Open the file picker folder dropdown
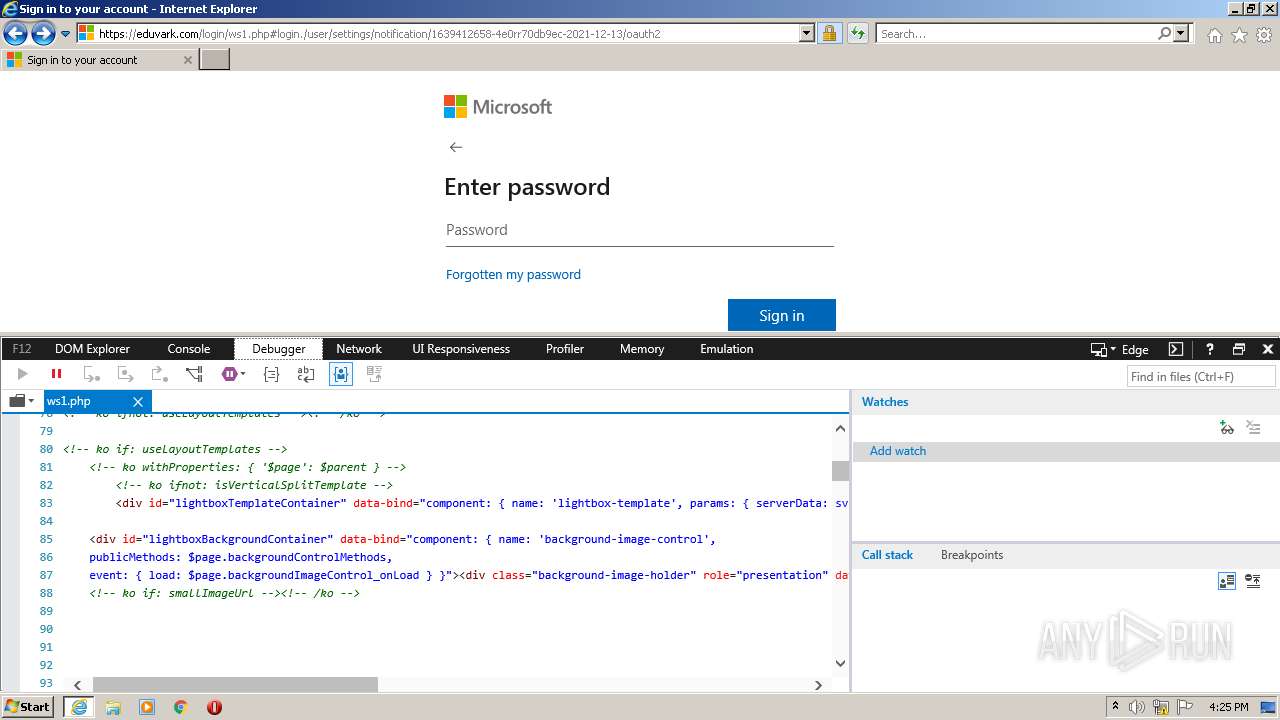Viewport: 1280px width, 720px height. pos(21,401)
